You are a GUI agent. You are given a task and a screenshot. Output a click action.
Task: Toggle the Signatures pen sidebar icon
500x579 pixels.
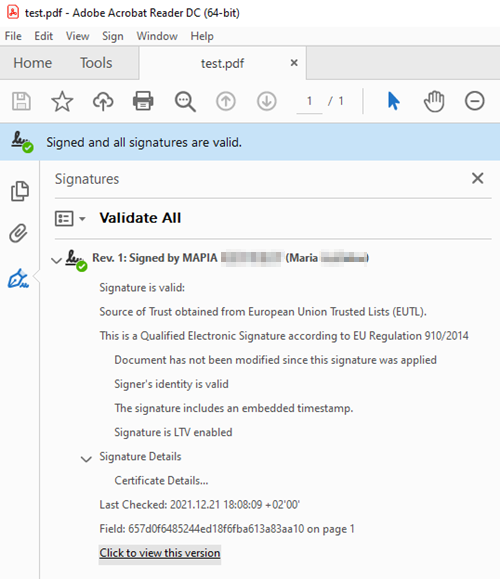[x=18, y=278]
